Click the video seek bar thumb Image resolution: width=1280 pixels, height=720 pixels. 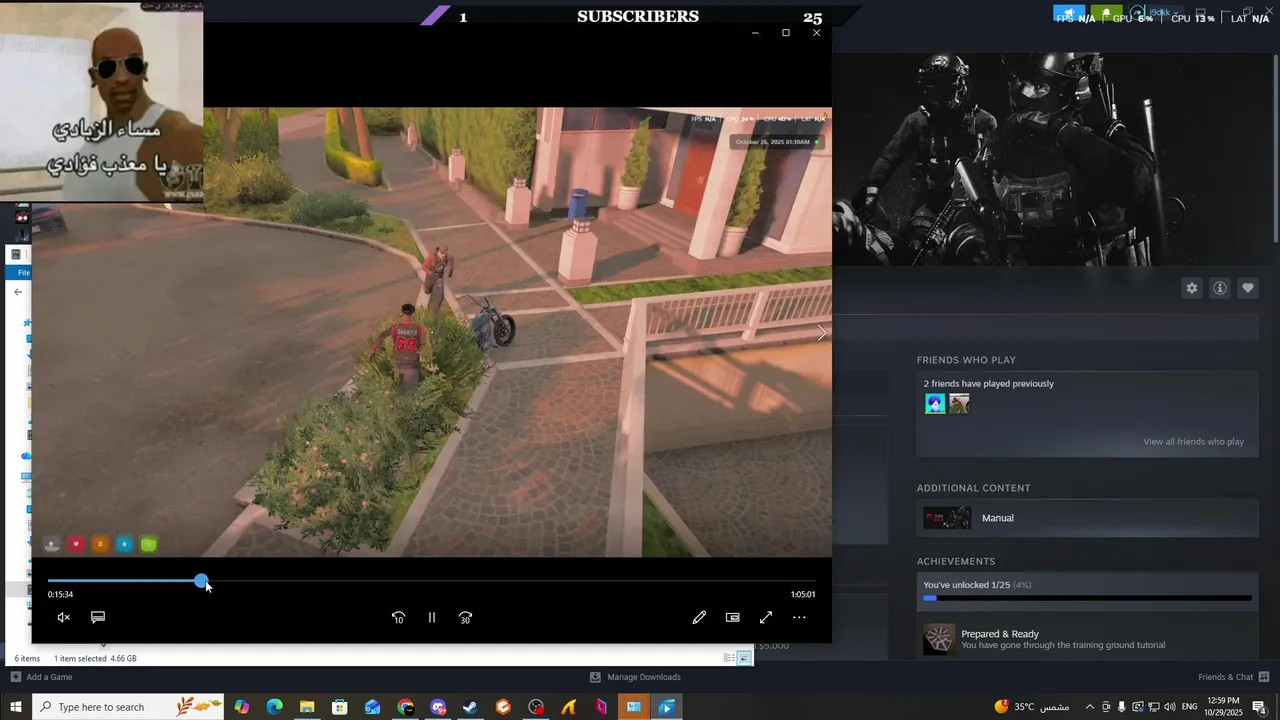point(202,581)
